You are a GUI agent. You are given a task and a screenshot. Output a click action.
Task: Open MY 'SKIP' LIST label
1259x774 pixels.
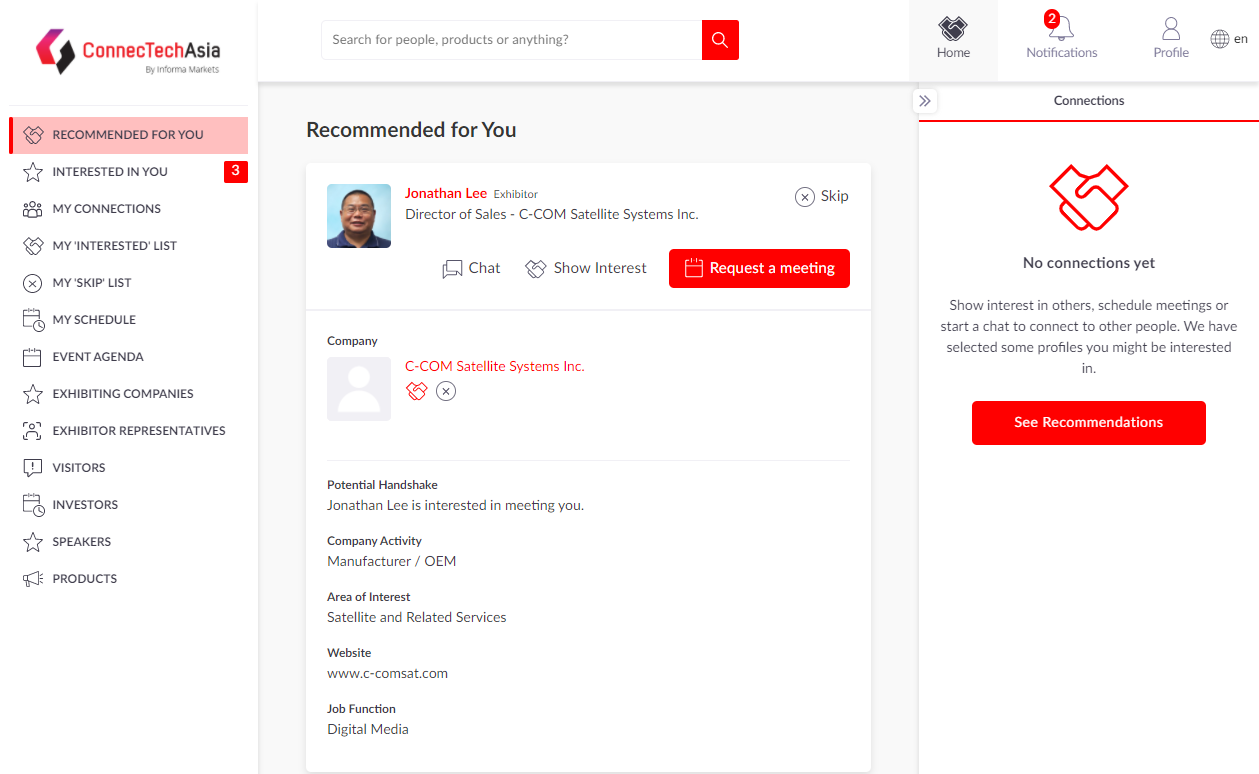click(x=92, y=283)
